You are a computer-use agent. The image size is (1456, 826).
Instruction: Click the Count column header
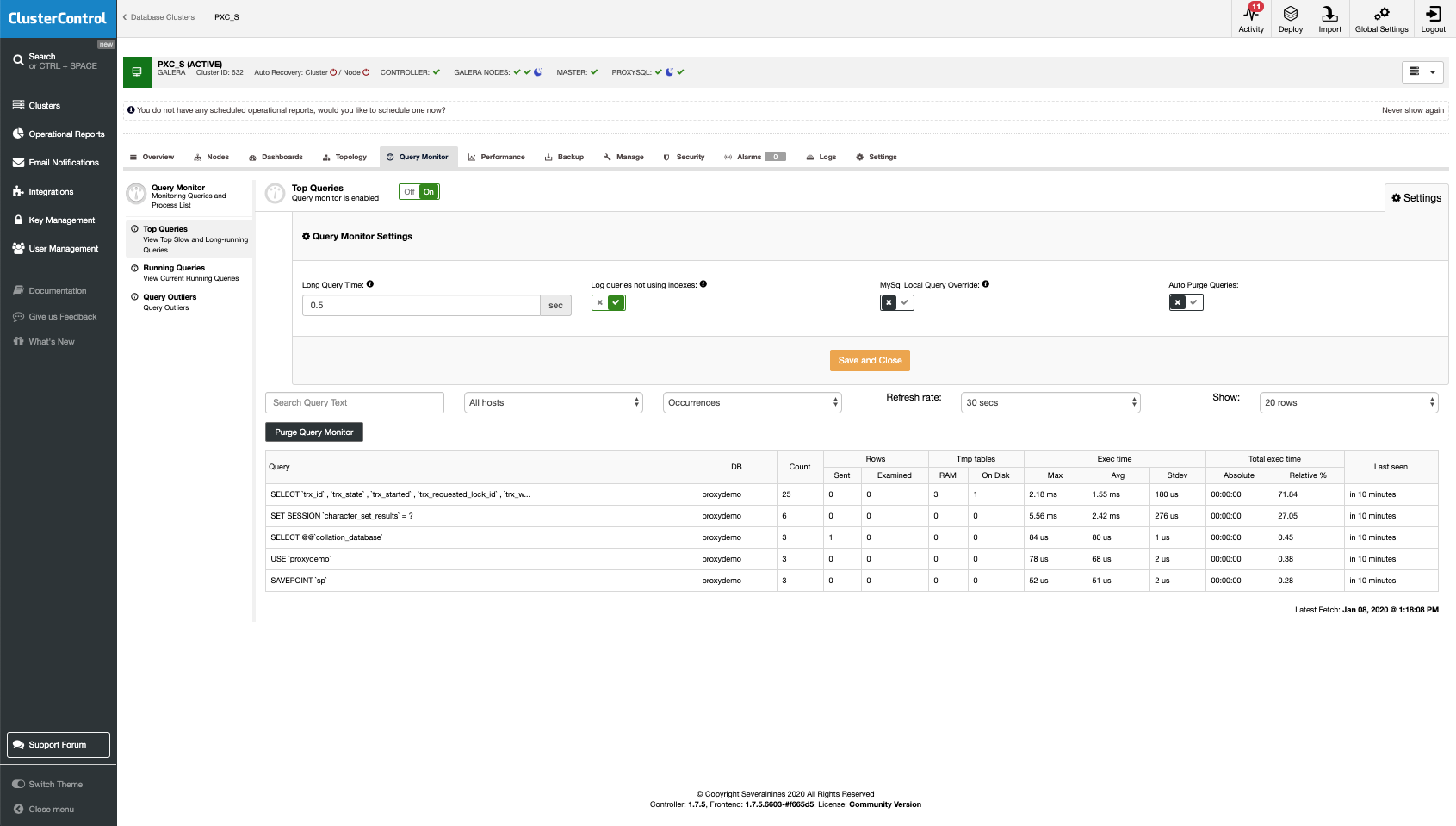click(800, 467)
